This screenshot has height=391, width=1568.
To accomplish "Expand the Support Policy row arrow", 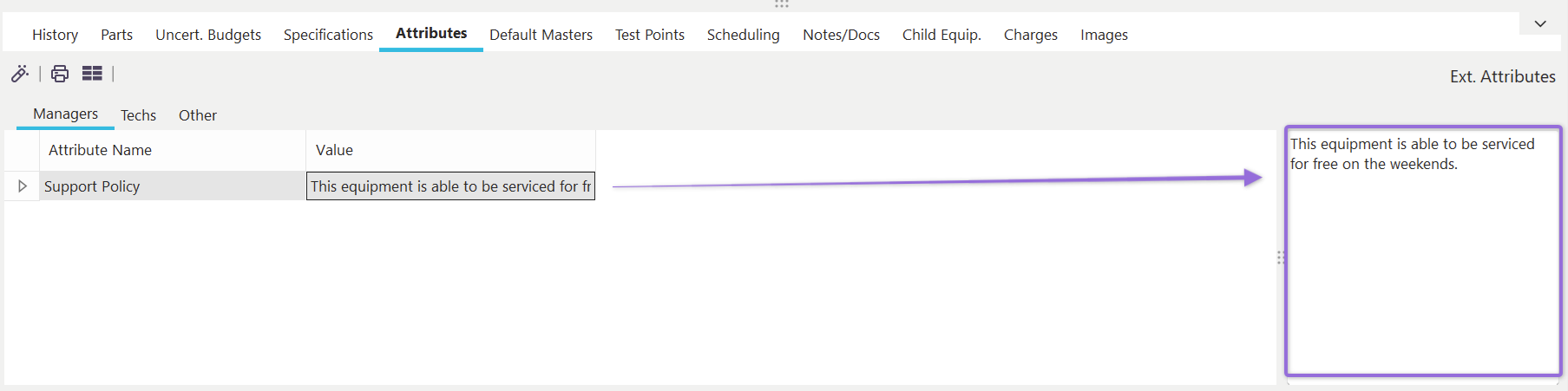I will pos(23,186).
